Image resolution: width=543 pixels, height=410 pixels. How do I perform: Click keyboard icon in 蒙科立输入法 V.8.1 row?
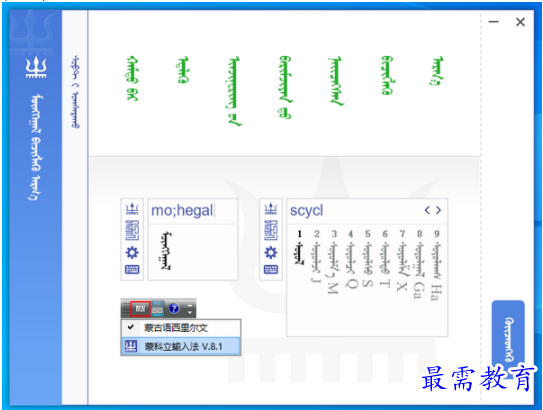[131, 346]
